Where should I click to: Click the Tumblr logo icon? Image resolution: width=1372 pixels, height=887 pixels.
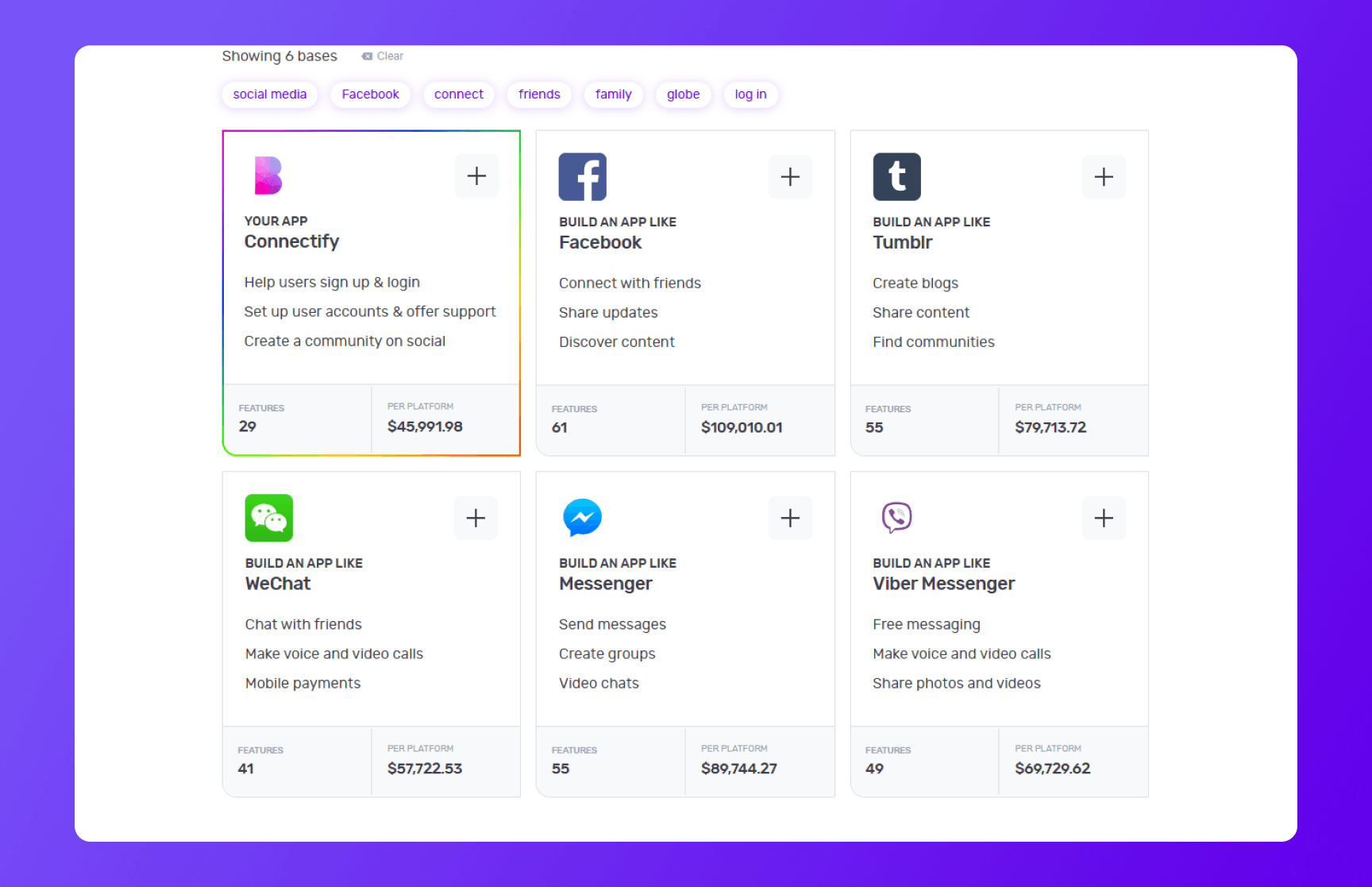coord(897,177)
